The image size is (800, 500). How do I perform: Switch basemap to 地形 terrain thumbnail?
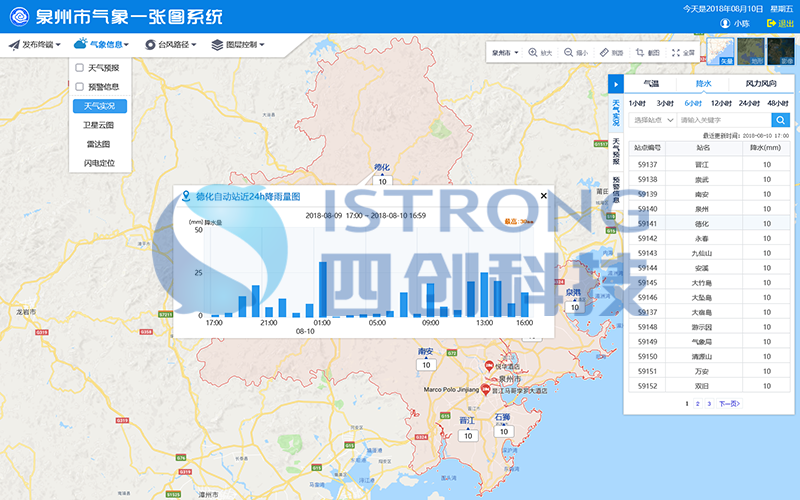[751, 51]
